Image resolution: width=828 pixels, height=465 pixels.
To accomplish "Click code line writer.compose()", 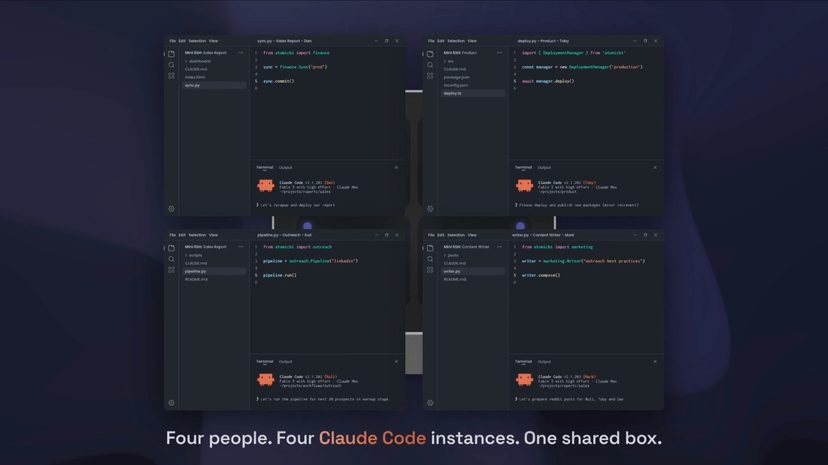I will point(541,276).
